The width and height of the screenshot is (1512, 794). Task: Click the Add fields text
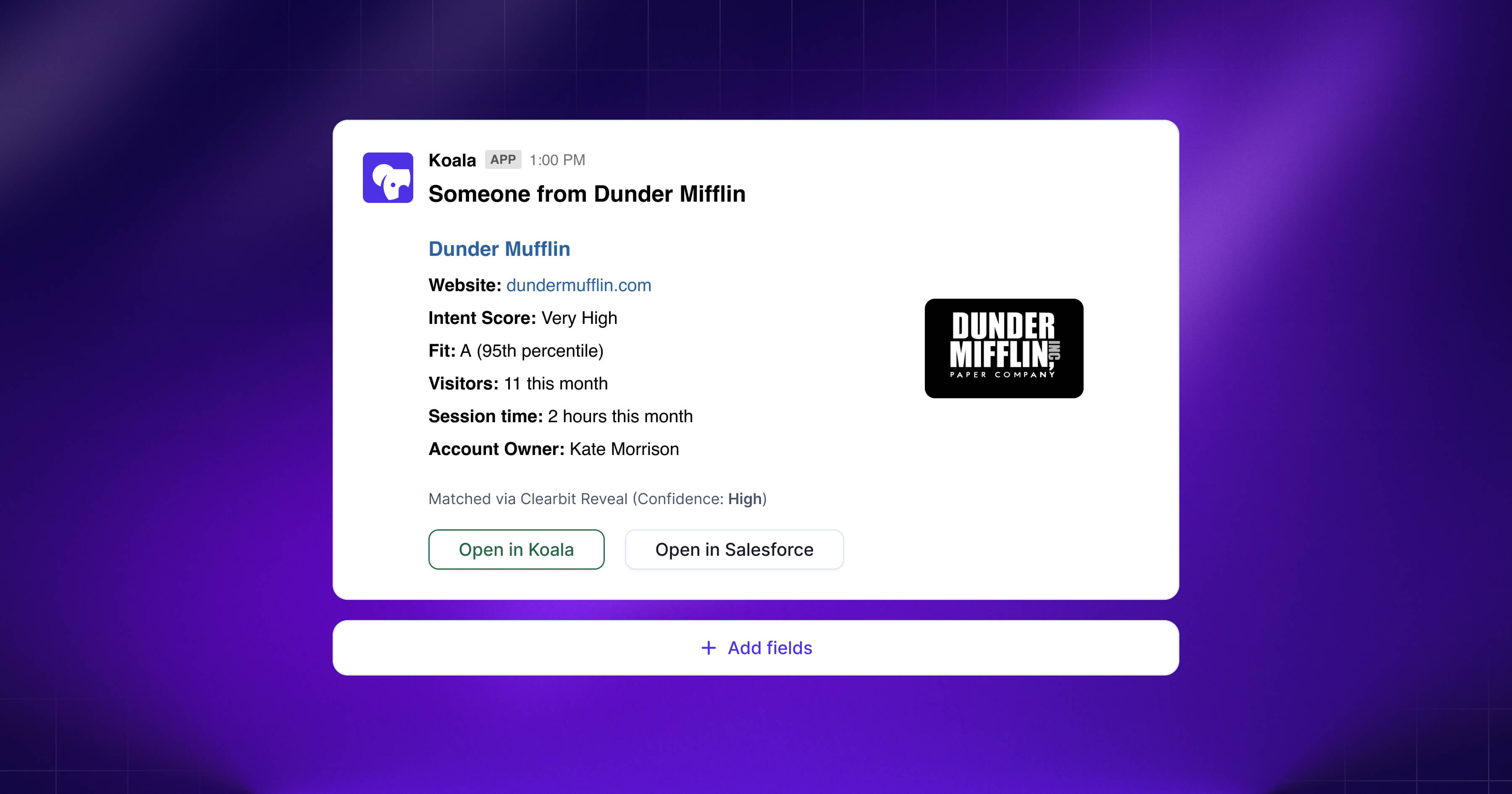pos(769,648)
